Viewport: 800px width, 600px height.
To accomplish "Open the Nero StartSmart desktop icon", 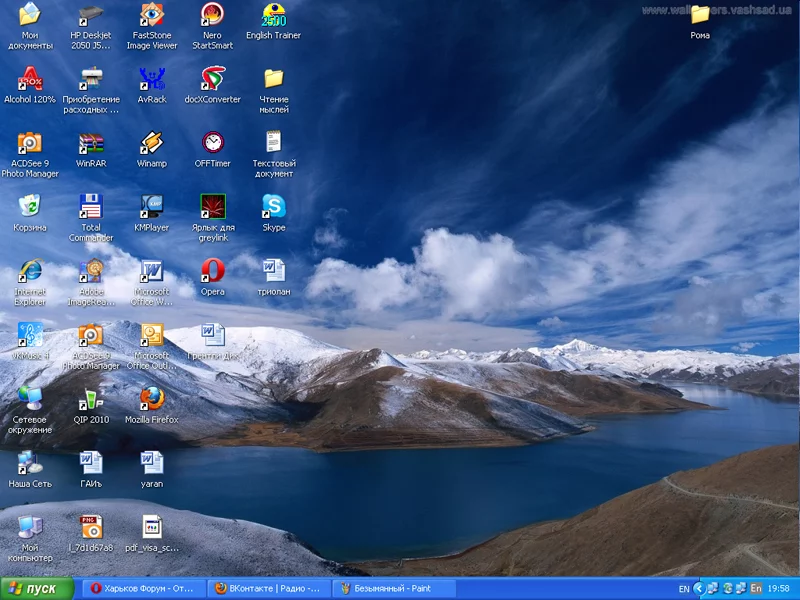I will [x=212, y=15].
